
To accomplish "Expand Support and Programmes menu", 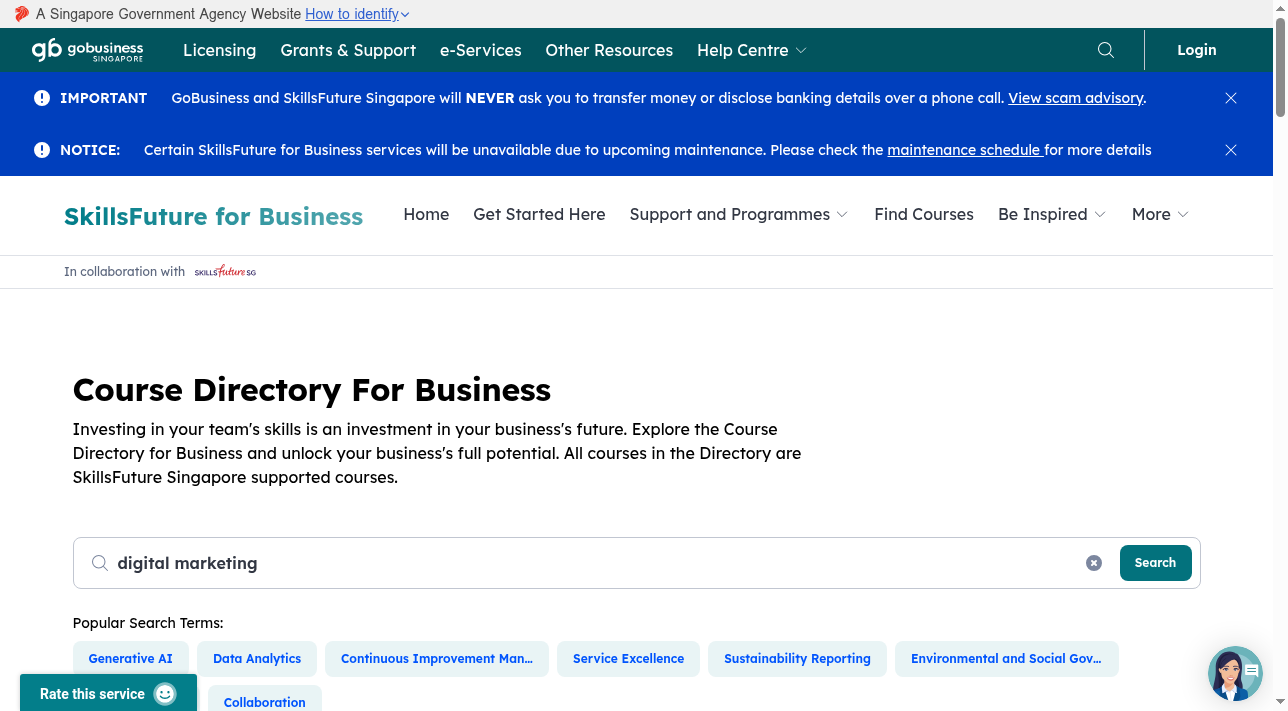I will tap(739, 214).
